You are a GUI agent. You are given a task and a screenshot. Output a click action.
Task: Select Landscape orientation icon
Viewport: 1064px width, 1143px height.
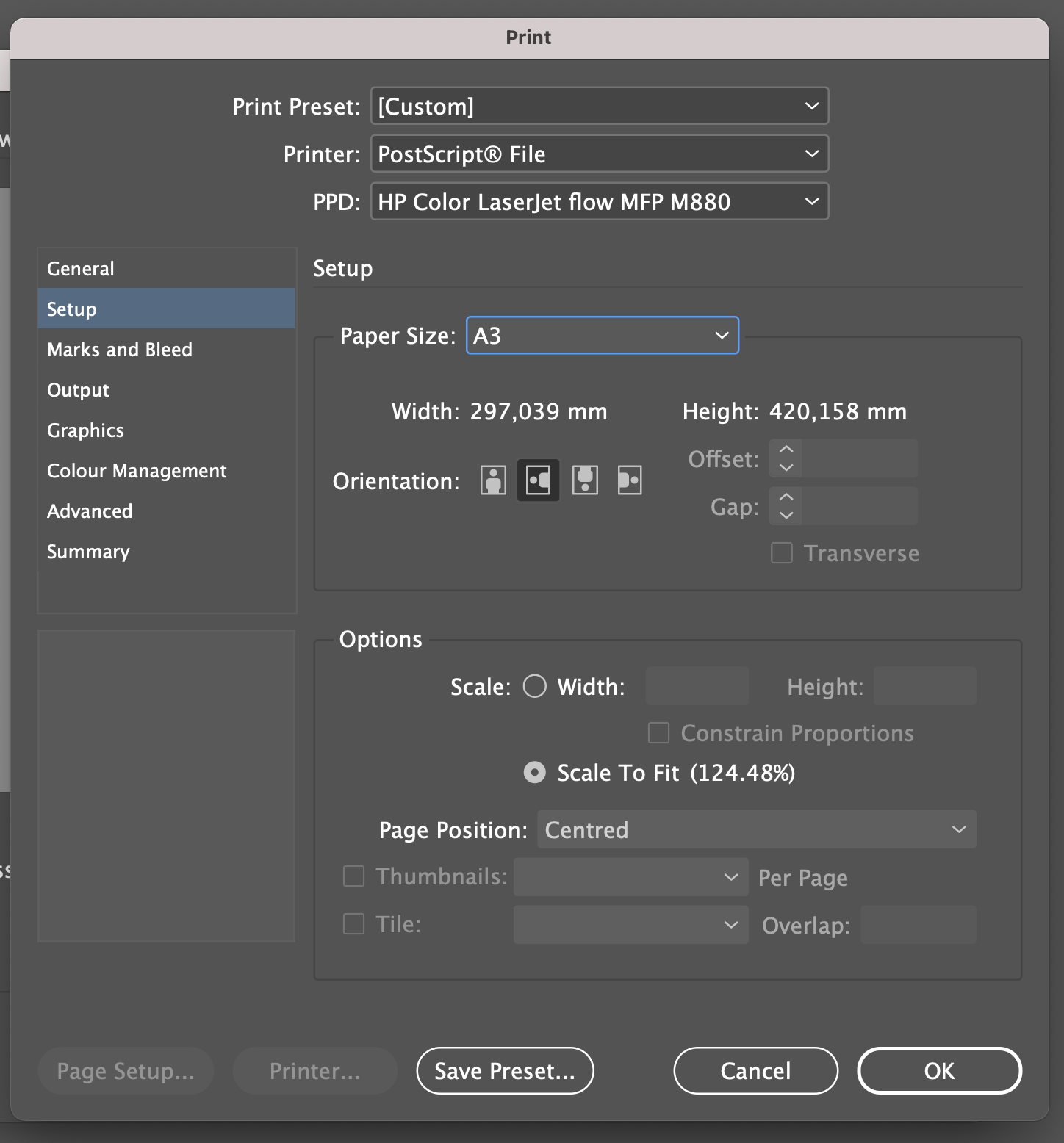[x=538, y=480]
